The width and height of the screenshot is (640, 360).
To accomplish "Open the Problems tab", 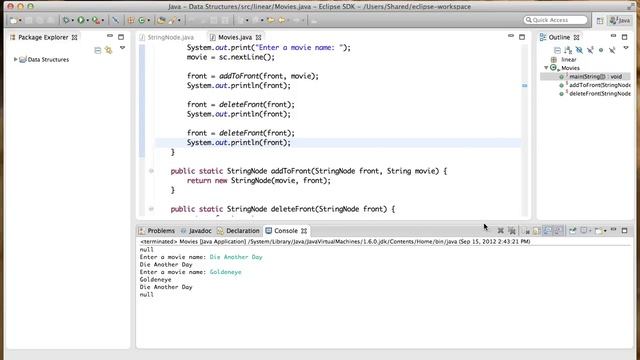I will [157, 231].
